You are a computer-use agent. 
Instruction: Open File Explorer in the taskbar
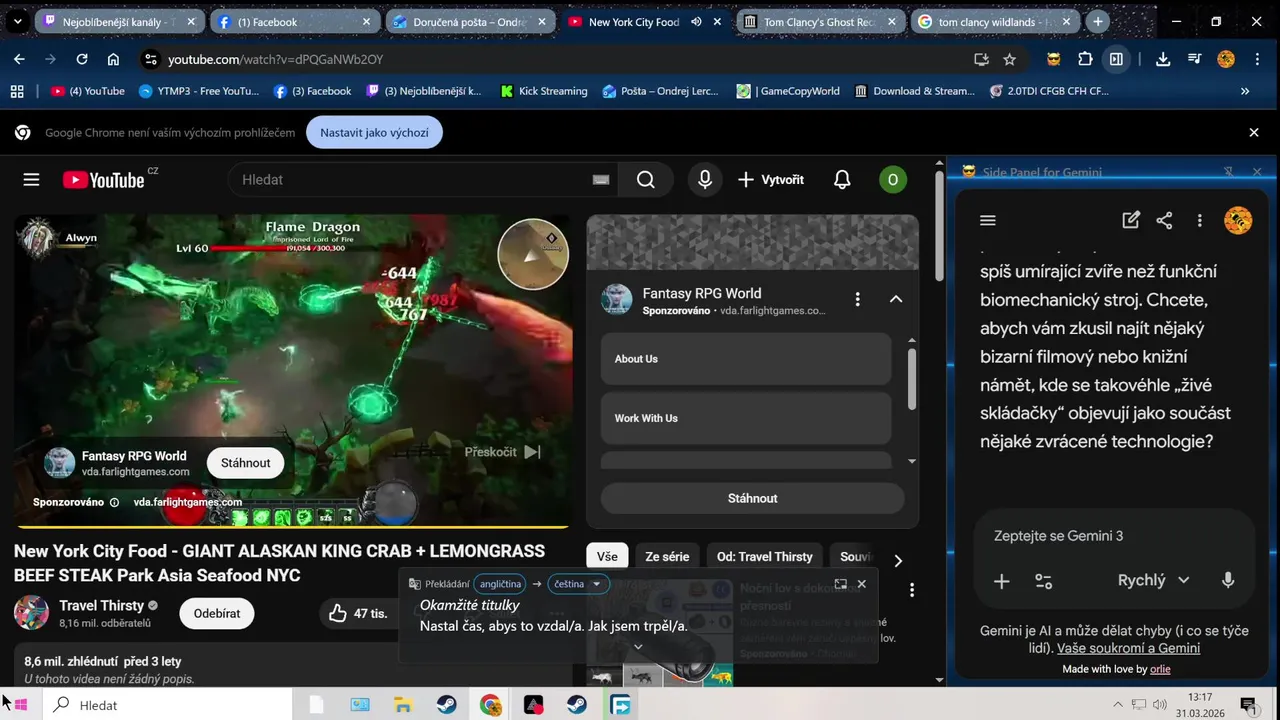pos(404,705)
